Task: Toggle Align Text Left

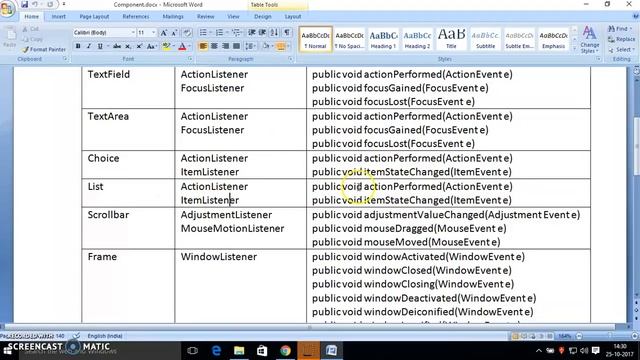Action: click(x=203, y=46)
